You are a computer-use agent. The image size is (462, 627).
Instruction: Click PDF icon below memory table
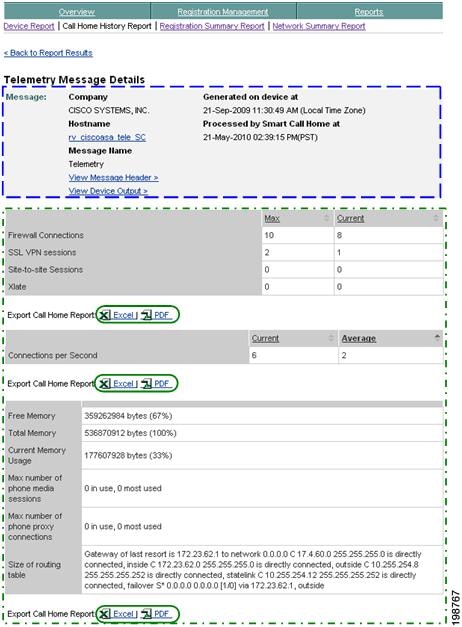pos(146,614)
